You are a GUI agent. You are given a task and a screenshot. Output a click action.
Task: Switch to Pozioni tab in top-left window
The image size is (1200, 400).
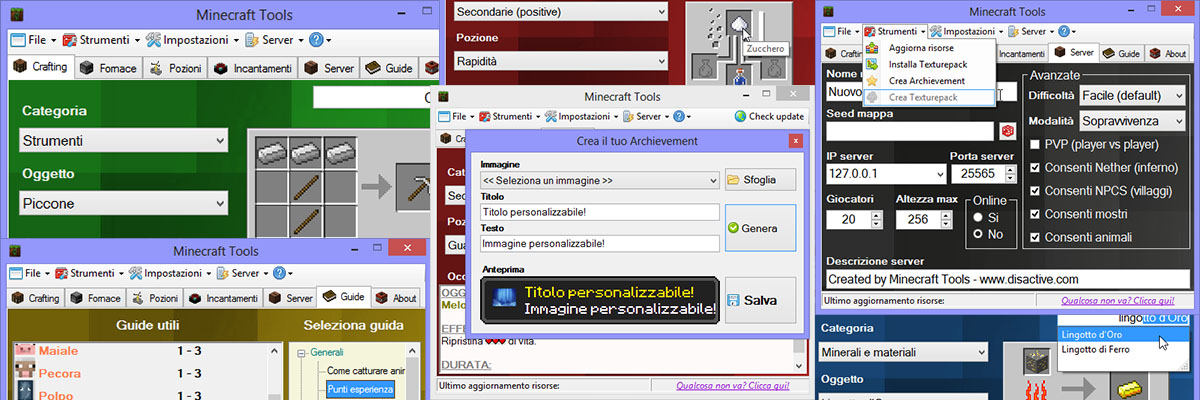point(174,69)
